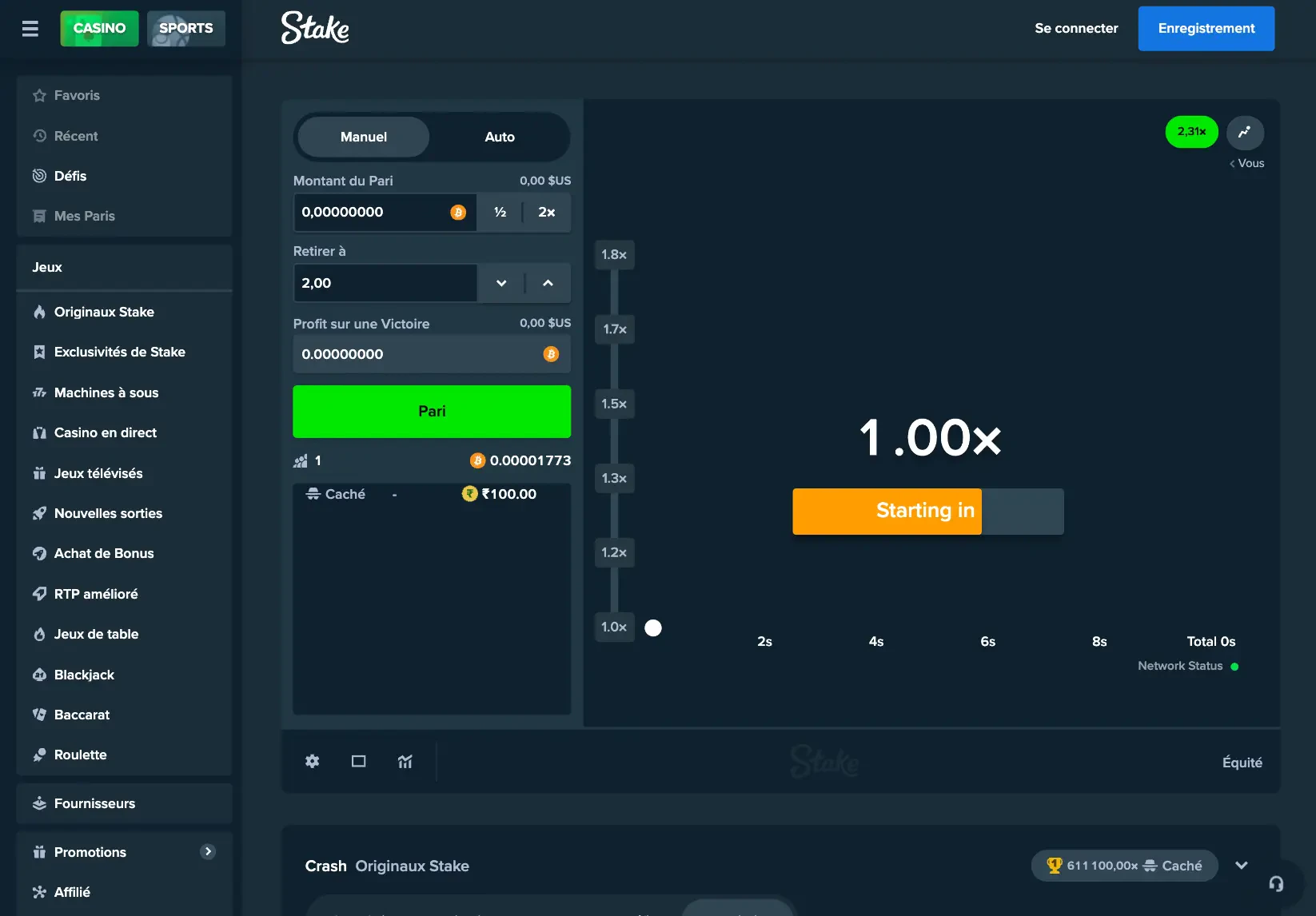Open live support headset icon

1276,883
